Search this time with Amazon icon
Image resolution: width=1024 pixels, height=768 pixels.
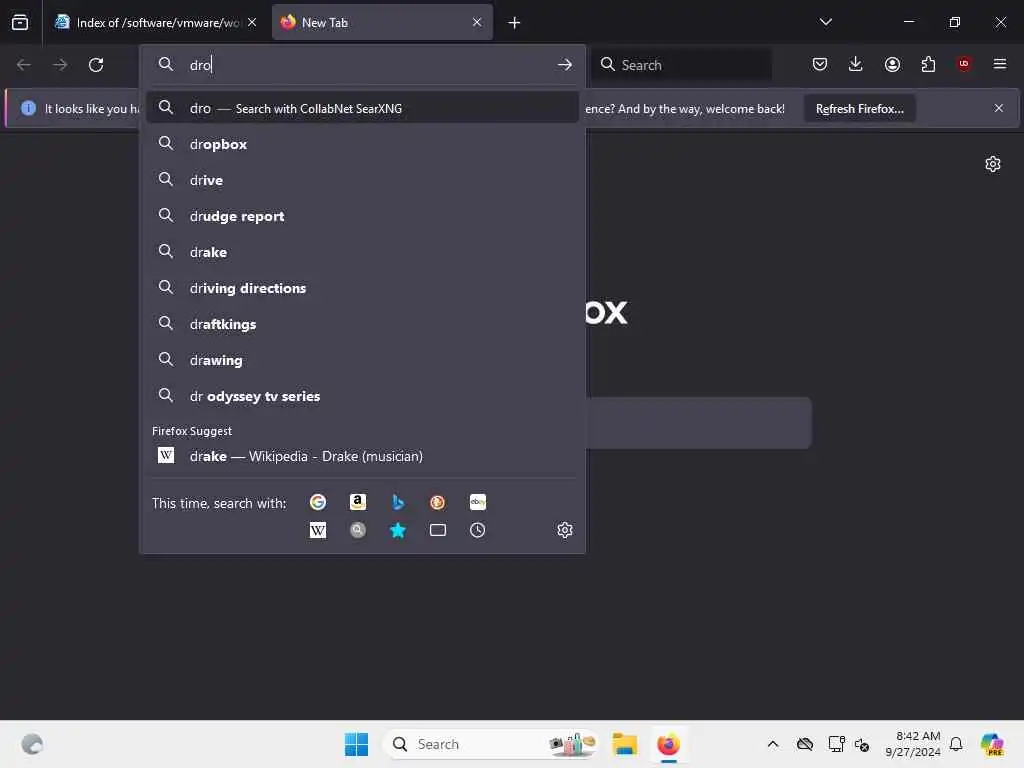point(357,502)
